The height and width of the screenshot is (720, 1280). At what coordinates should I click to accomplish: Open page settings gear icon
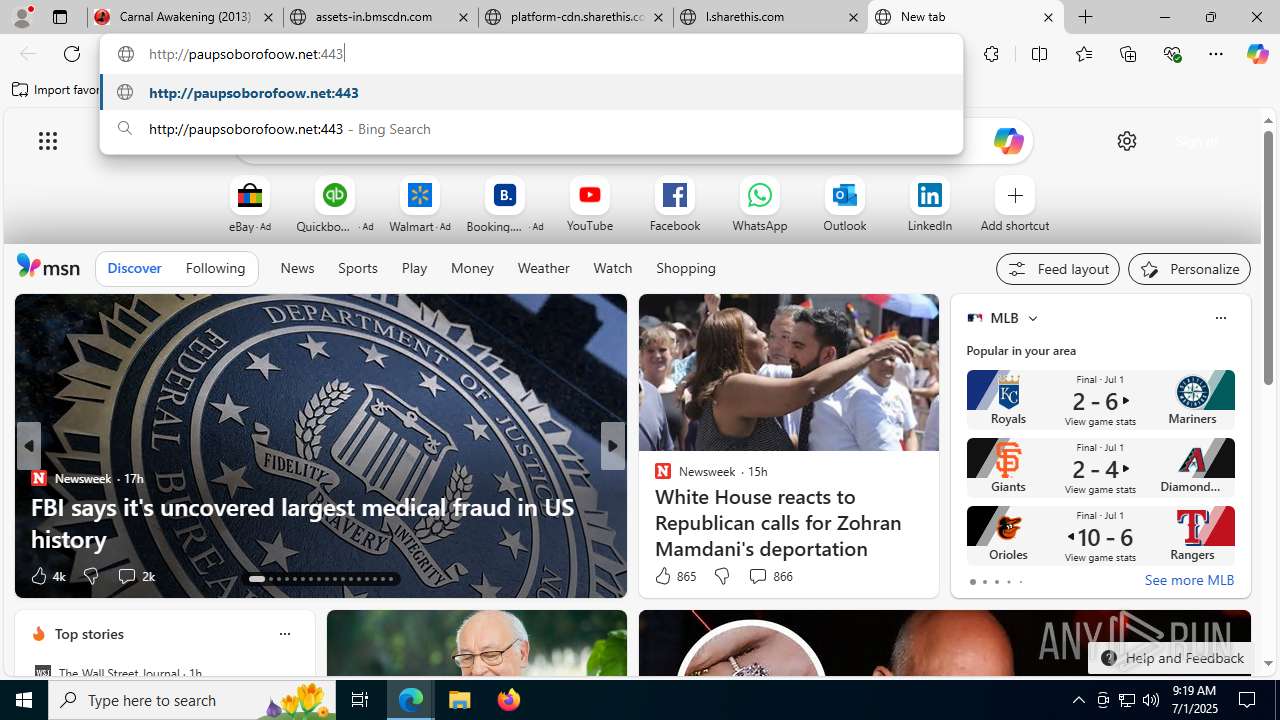click(1127, 141)
